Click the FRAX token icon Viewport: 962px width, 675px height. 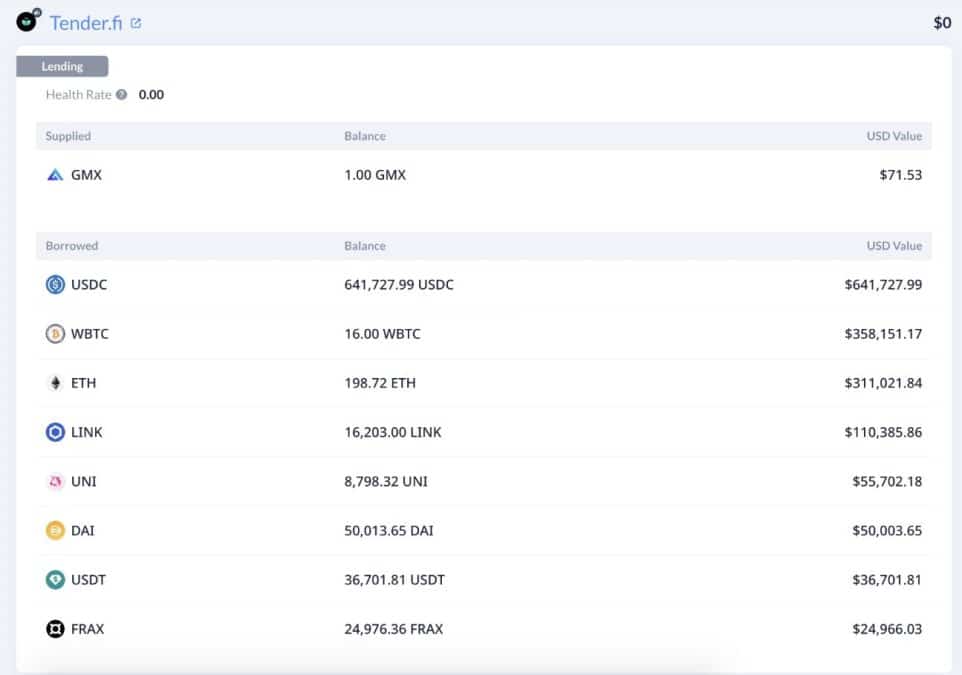pos(55,629)
